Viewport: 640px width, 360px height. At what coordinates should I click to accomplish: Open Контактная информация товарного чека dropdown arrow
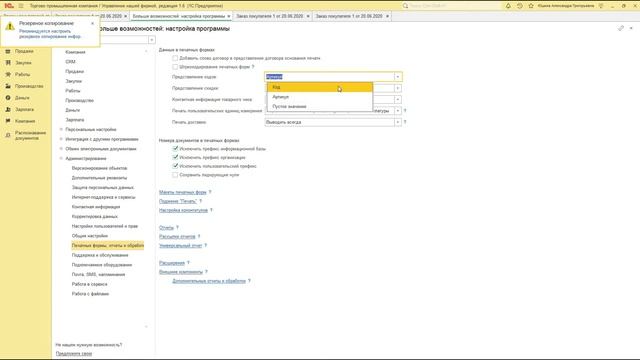coord(398,100)
